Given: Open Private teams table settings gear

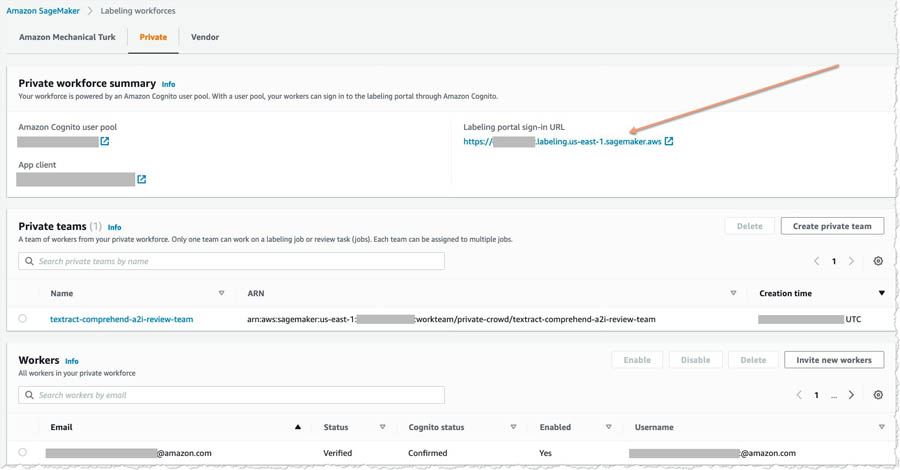Looking at the screenshot, I should (x=878, y=261).
